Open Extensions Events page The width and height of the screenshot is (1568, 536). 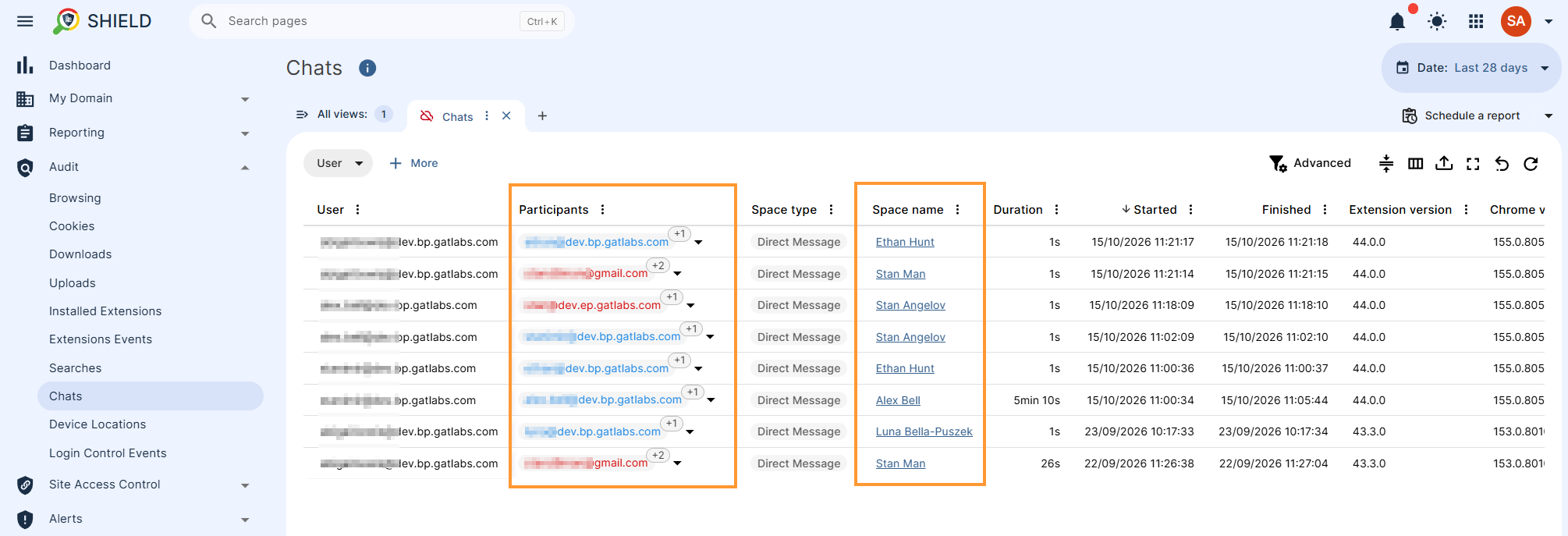click(x=101, y=339)
